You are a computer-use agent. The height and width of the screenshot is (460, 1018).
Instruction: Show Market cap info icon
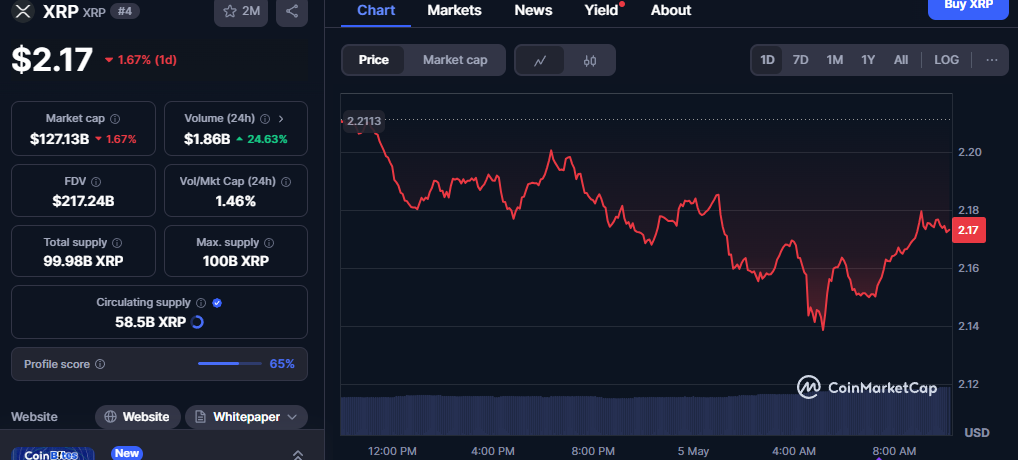point(115,119)
